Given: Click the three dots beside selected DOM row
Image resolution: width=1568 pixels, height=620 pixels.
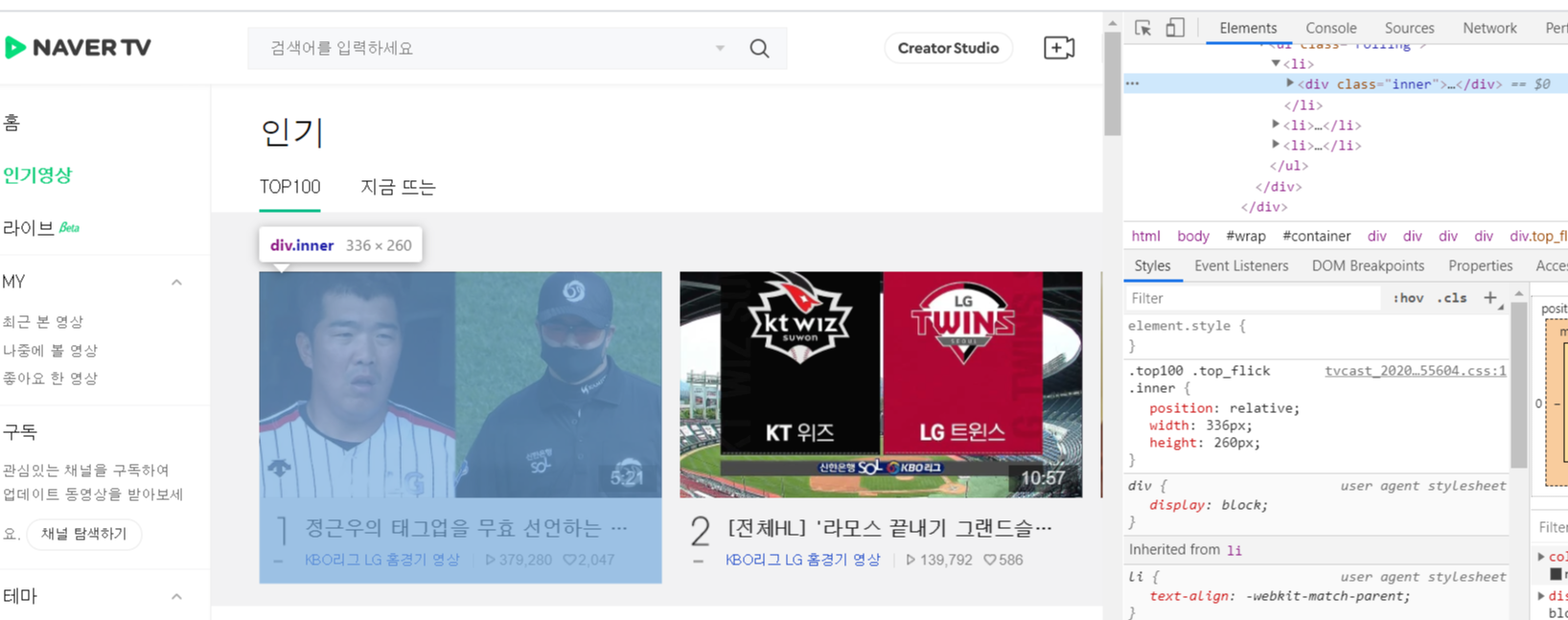Looking at the screenshot, I should 1133,83.
